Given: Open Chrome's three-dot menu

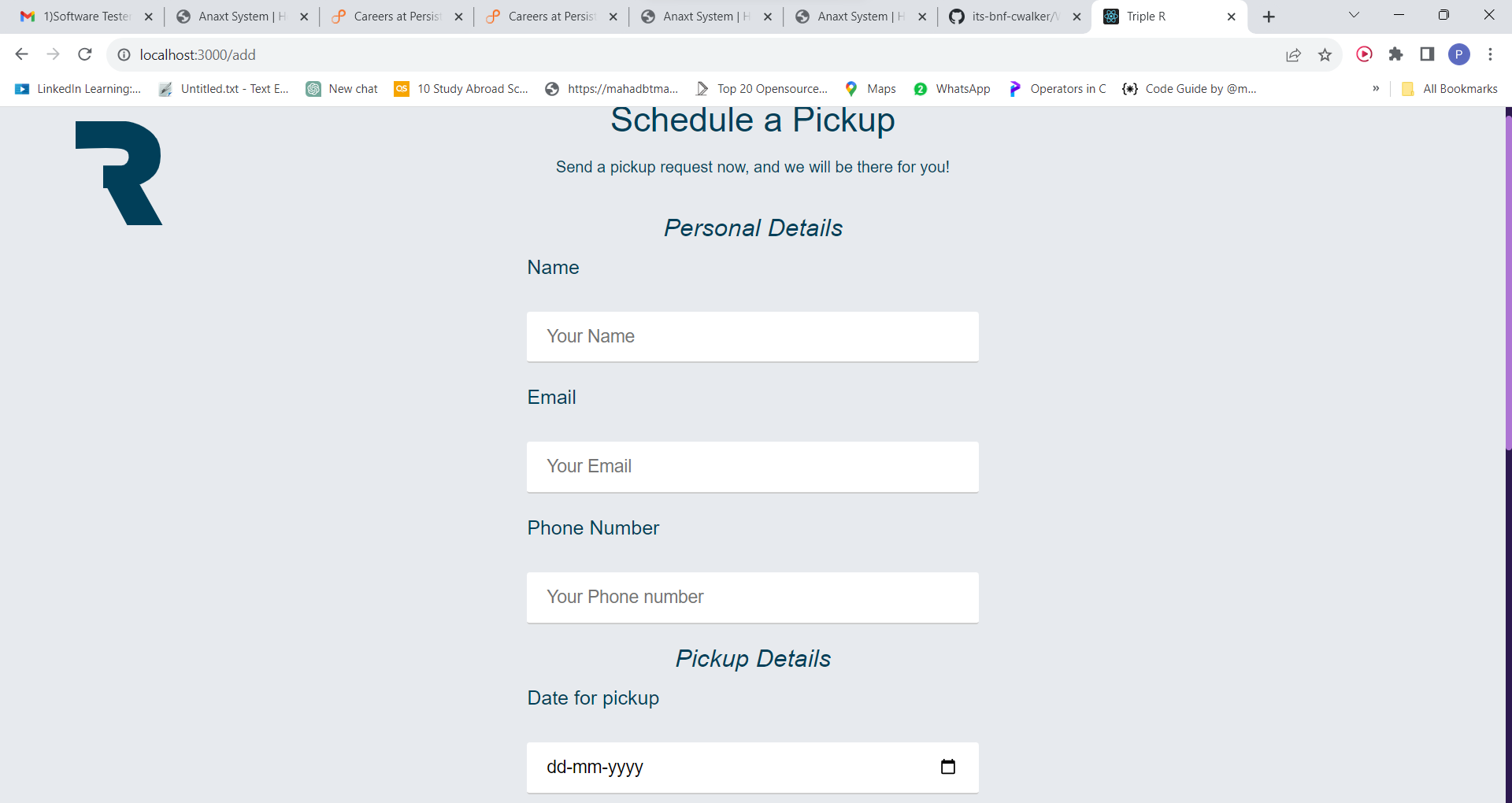Looking at the screenshot, I should (x=1490, y=54).
